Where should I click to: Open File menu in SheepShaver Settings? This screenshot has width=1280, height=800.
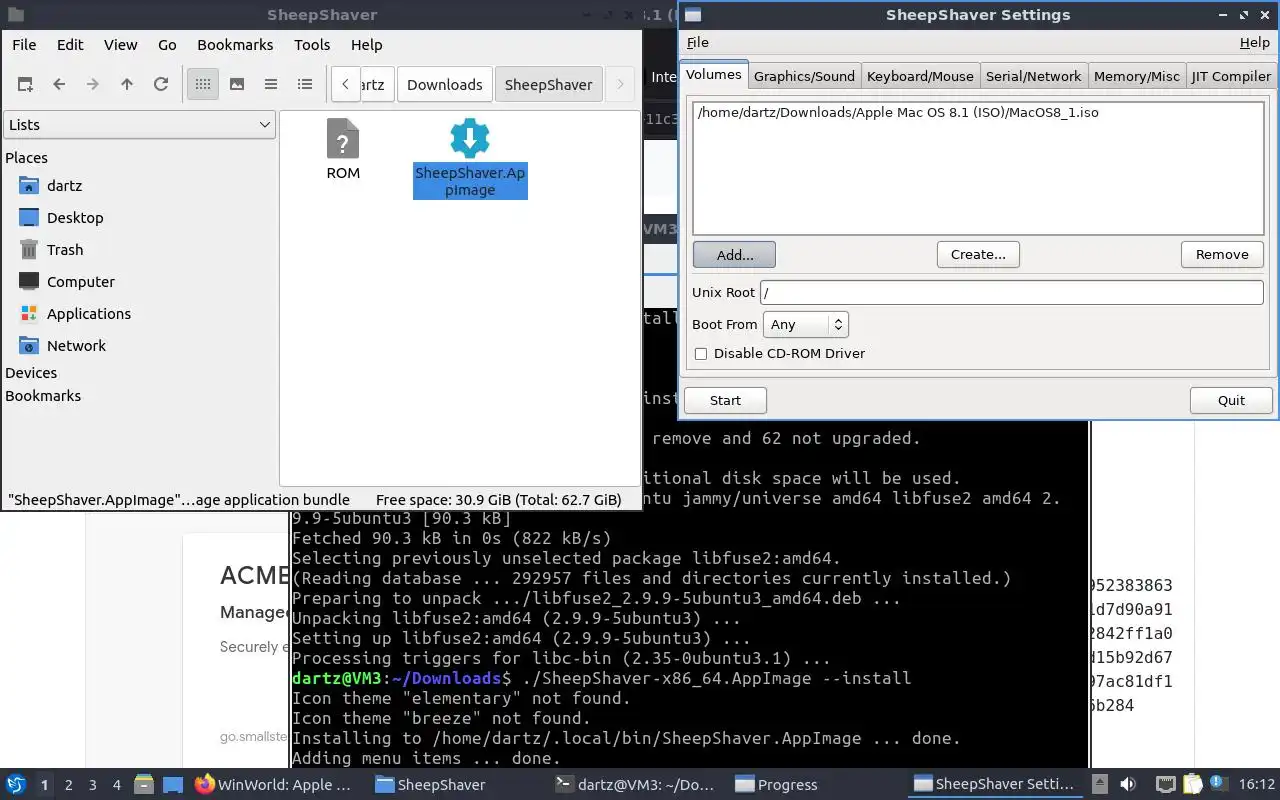[698, 43]
